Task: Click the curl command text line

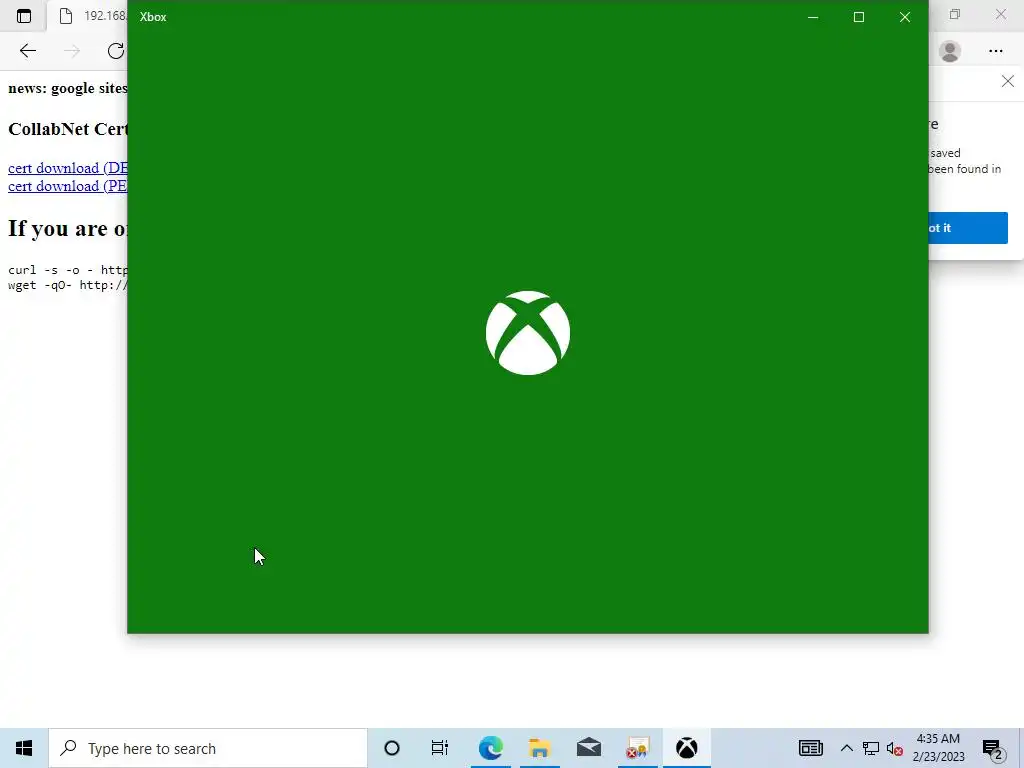Action: click(67, 270)
